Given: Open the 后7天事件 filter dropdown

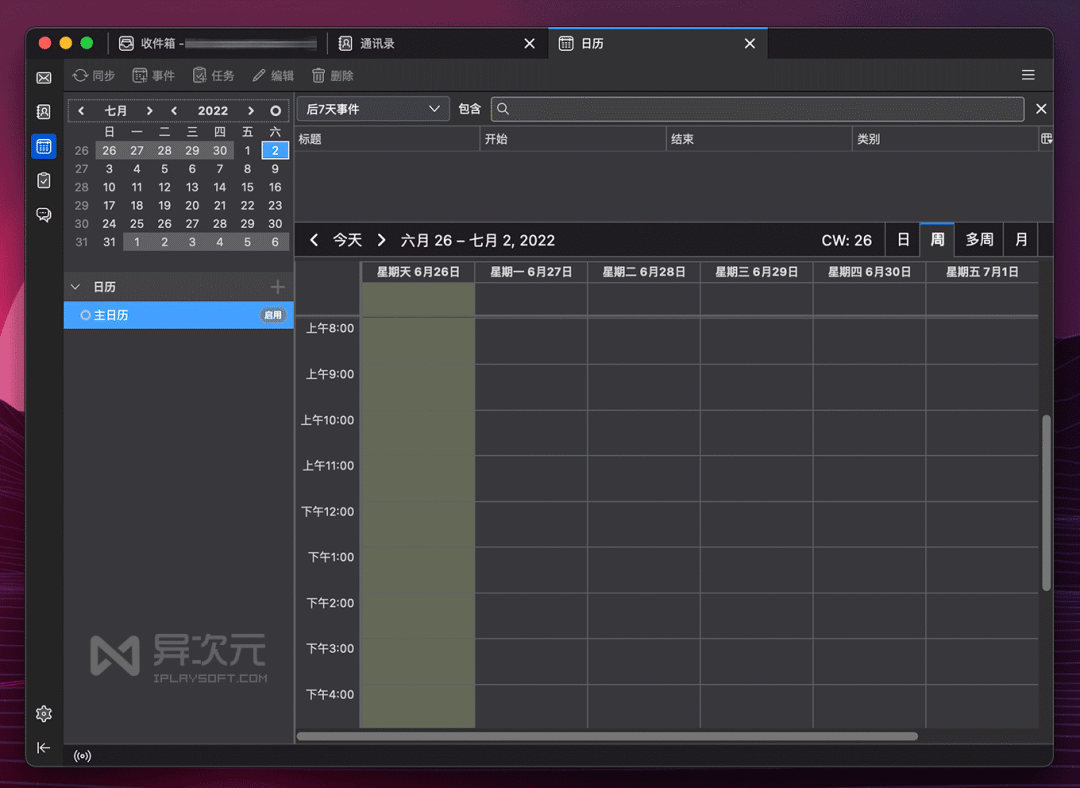Looking at the screenshot, I should click(373, 109).
